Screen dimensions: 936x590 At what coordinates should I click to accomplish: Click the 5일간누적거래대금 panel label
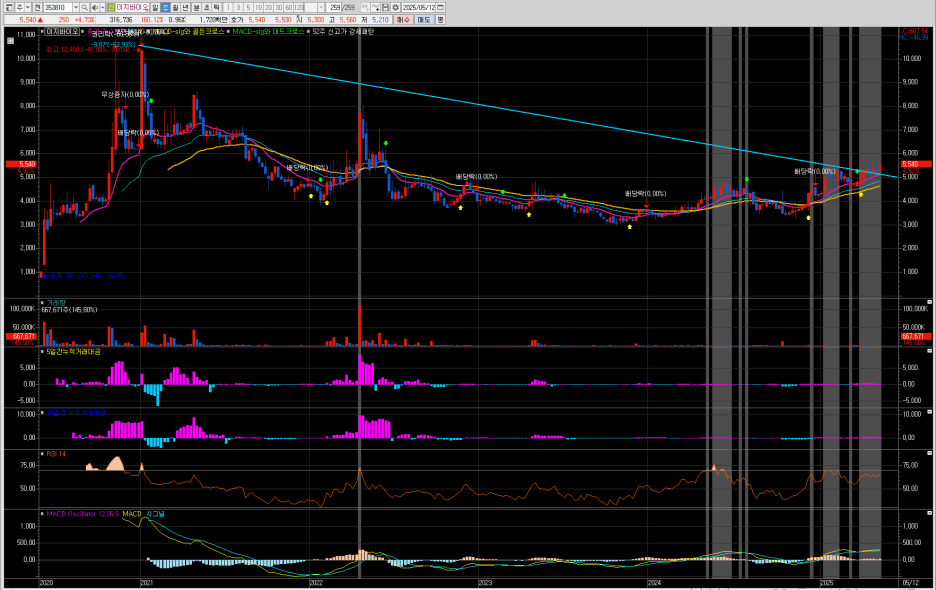click(73, 352)
